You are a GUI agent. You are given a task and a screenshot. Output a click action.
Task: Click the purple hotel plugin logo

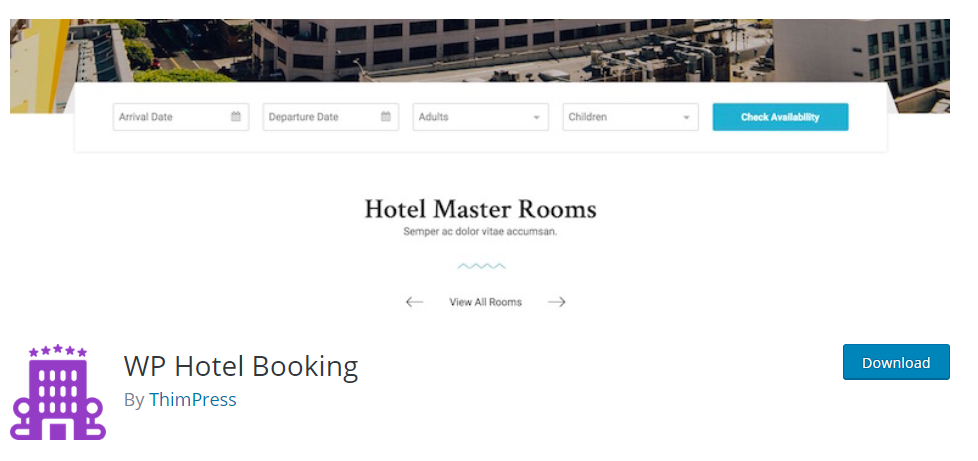pyautogui.click(x=58, y=392)
